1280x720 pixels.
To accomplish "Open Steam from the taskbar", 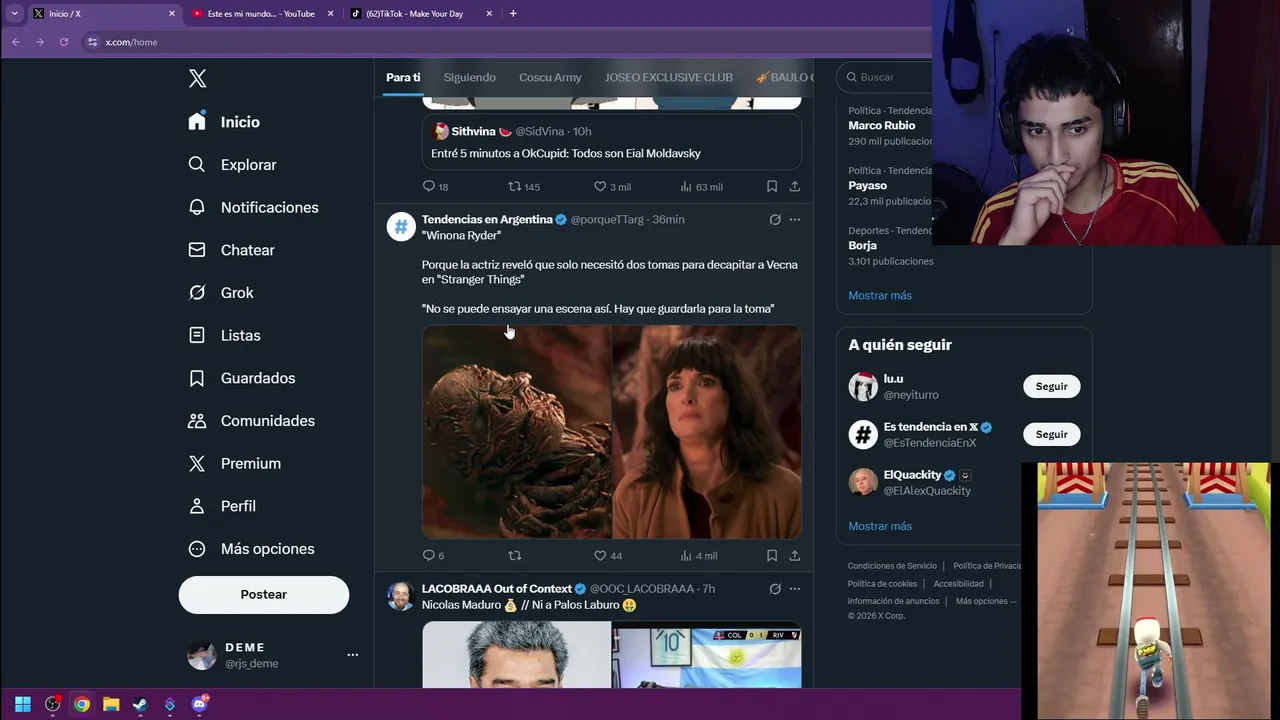I will 140,704.
